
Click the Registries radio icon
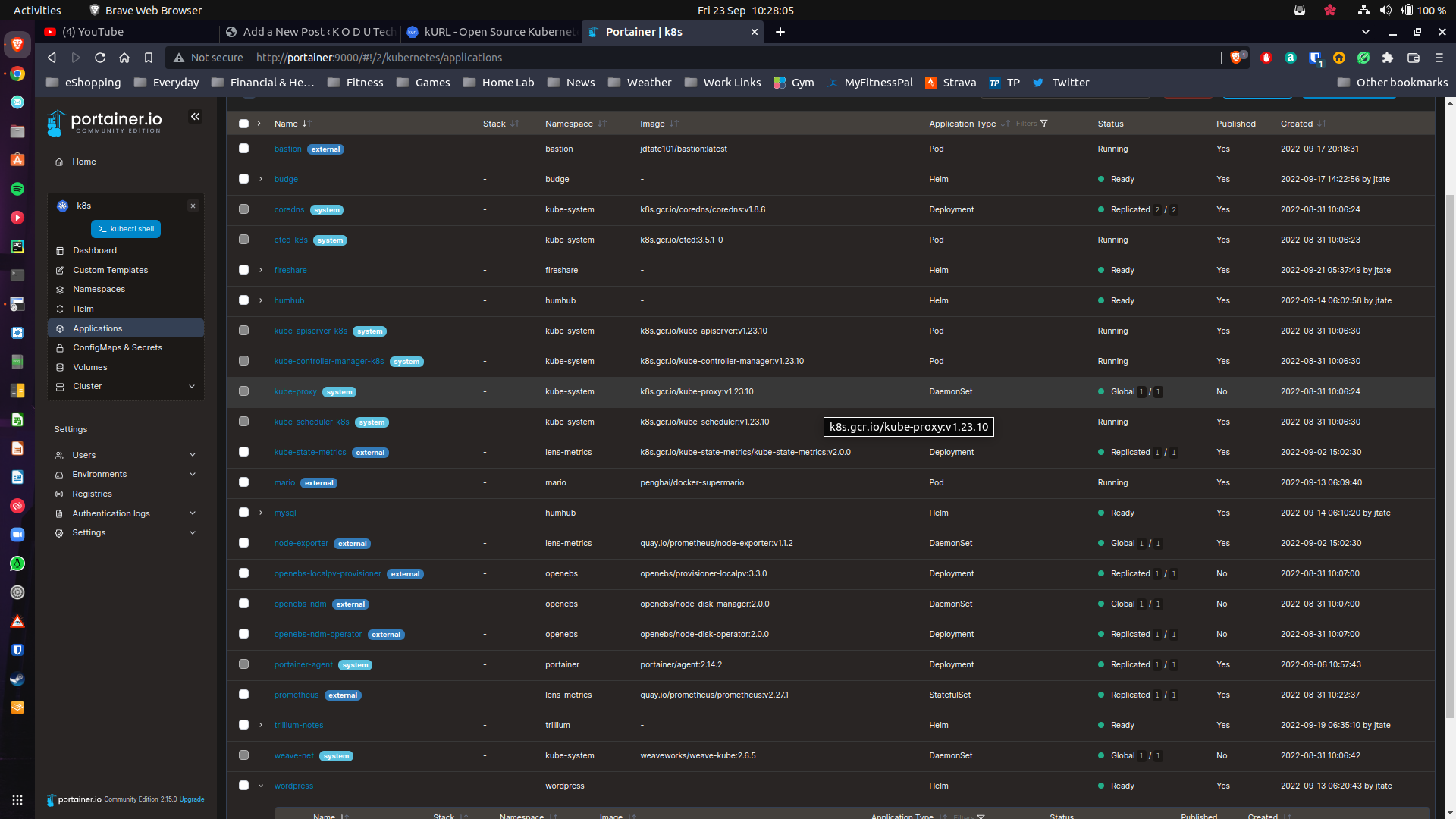(x=59, y=494)
